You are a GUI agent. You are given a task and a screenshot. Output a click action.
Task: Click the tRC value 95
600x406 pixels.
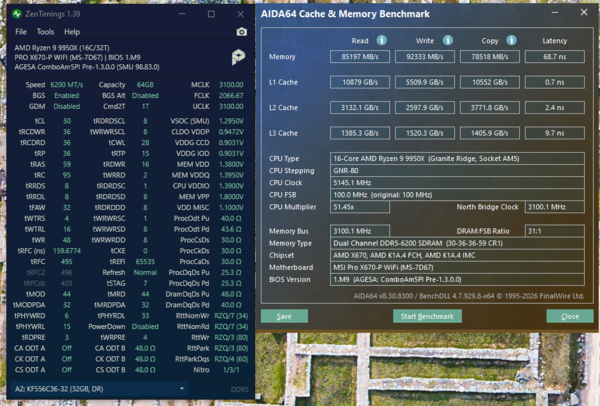pos(67,175)
